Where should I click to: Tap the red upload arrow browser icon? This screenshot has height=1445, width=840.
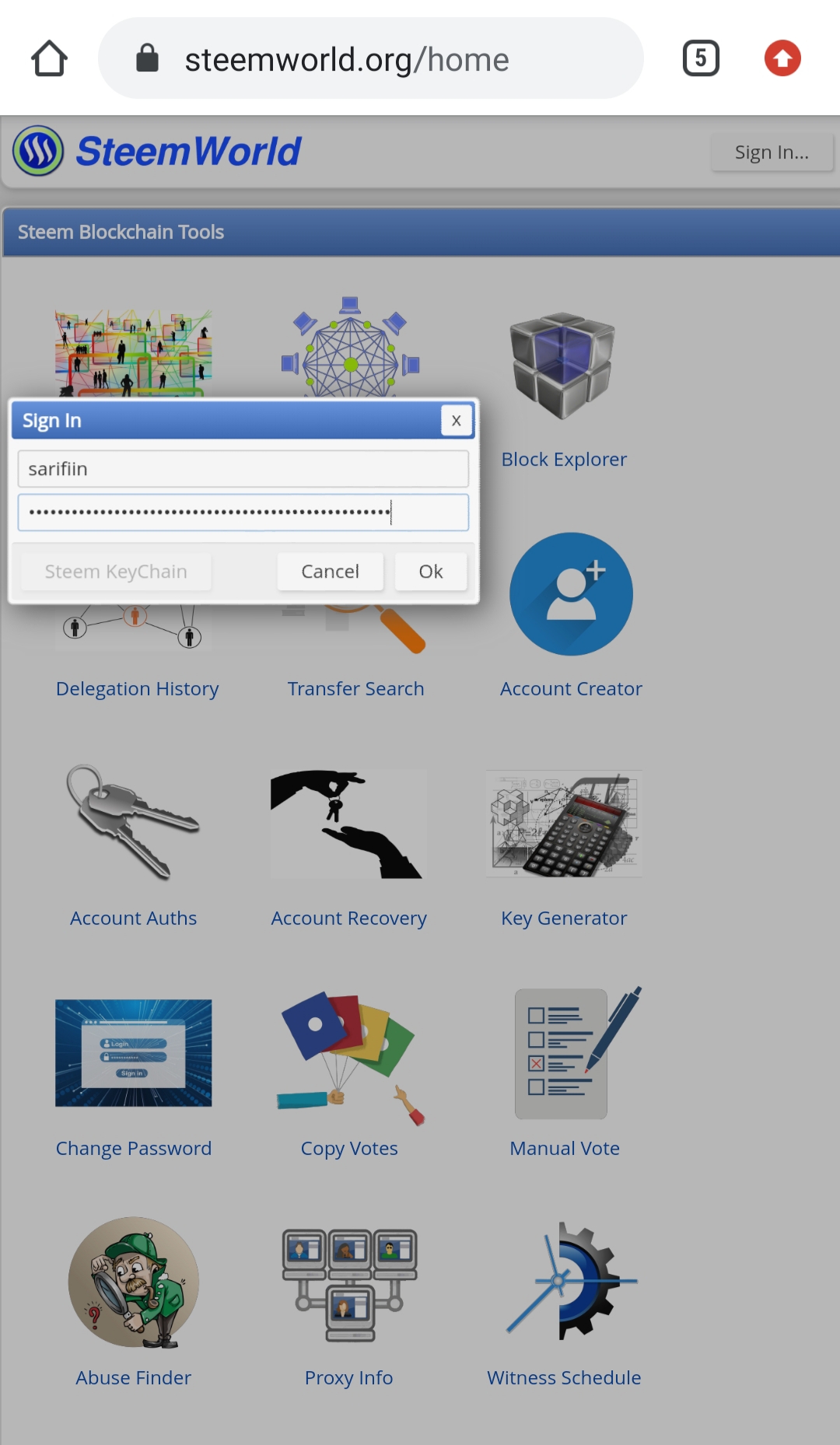[782, 58]
